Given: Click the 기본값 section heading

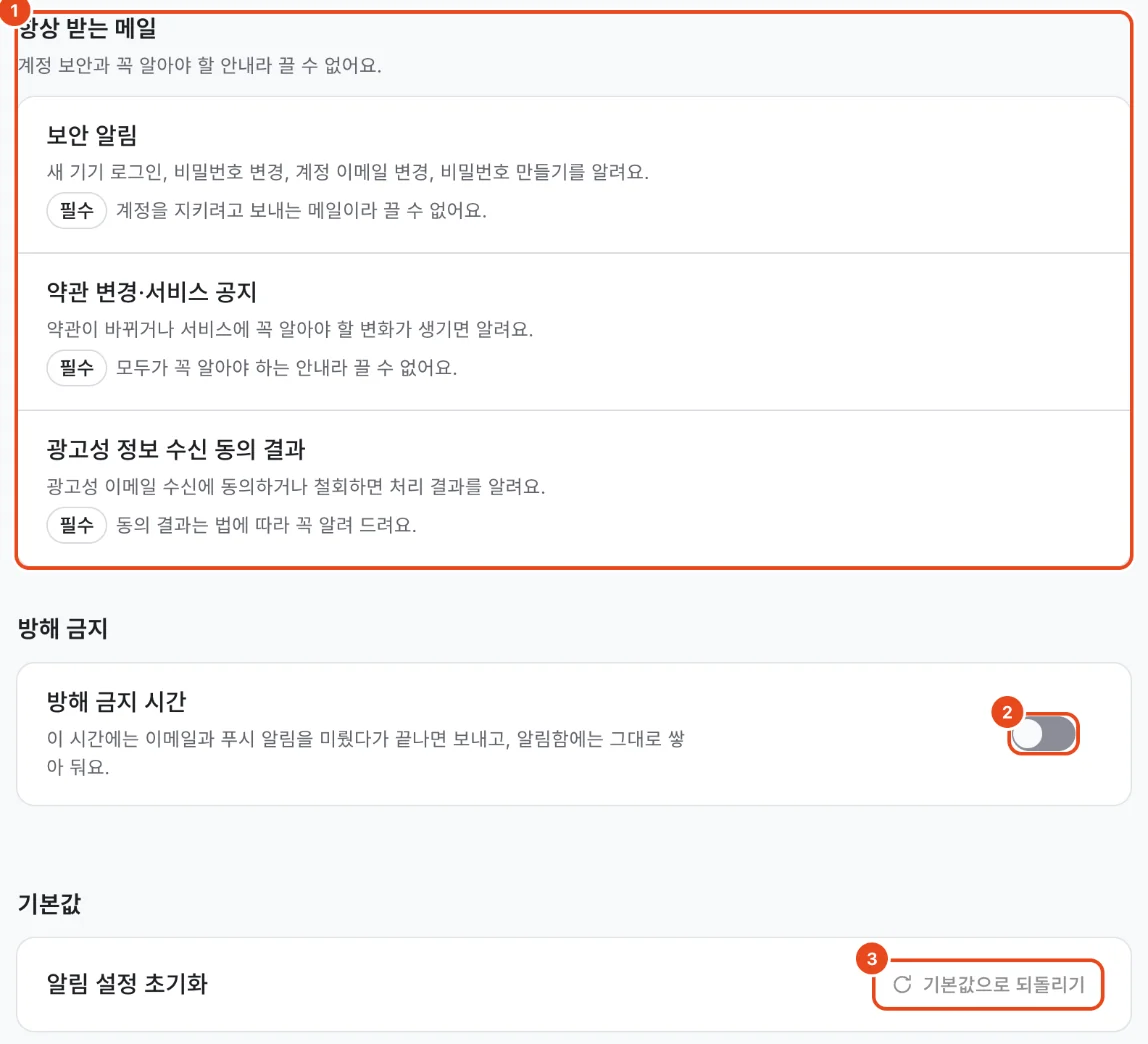Looking at the screenshot, I should click(x=49, y=903).
